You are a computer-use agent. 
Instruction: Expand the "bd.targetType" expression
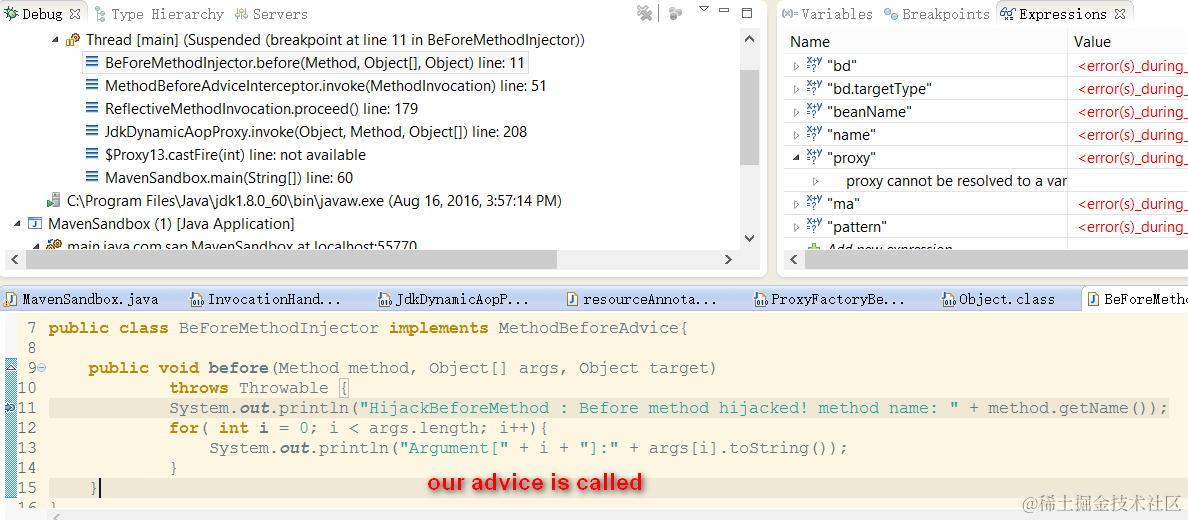click(796, 89)
